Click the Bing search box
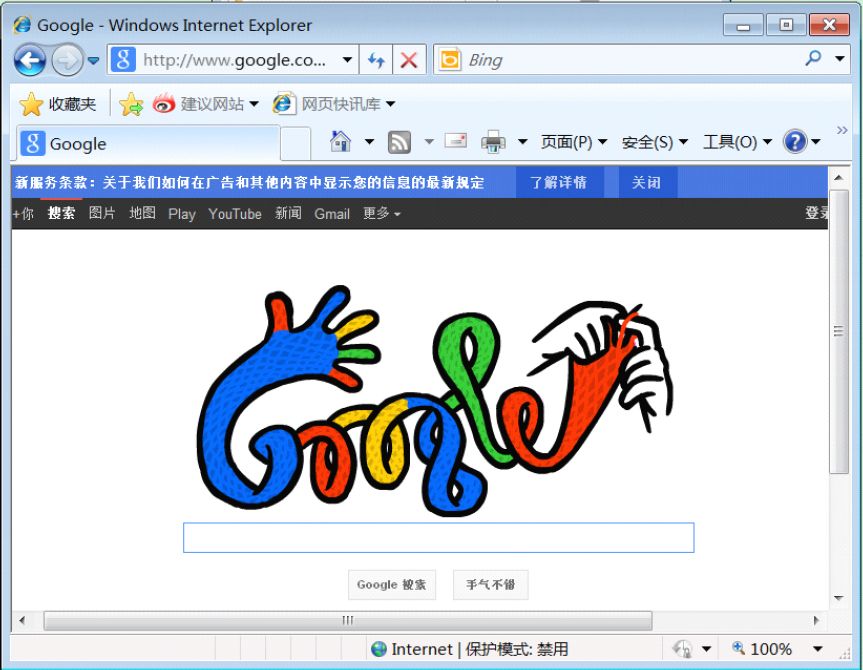This screenshot has width=863, height=670. 633,59
